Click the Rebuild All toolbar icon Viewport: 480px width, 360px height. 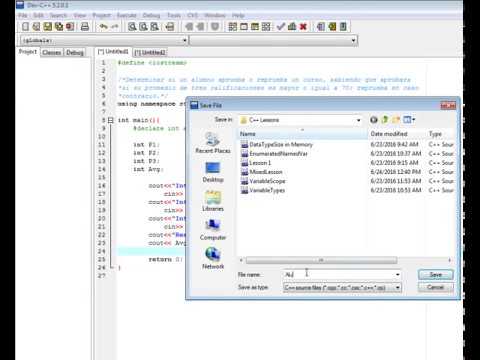pos(266,27)
